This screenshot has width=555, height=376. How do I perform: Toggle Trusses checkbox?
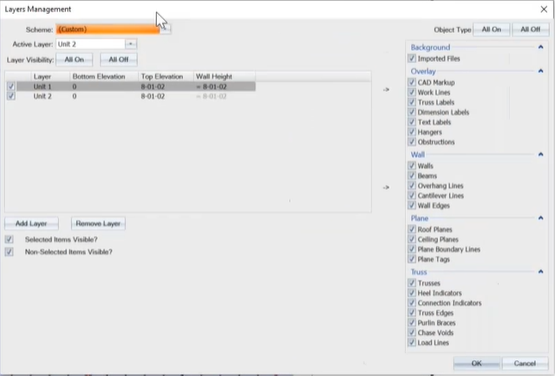(412, 283)
